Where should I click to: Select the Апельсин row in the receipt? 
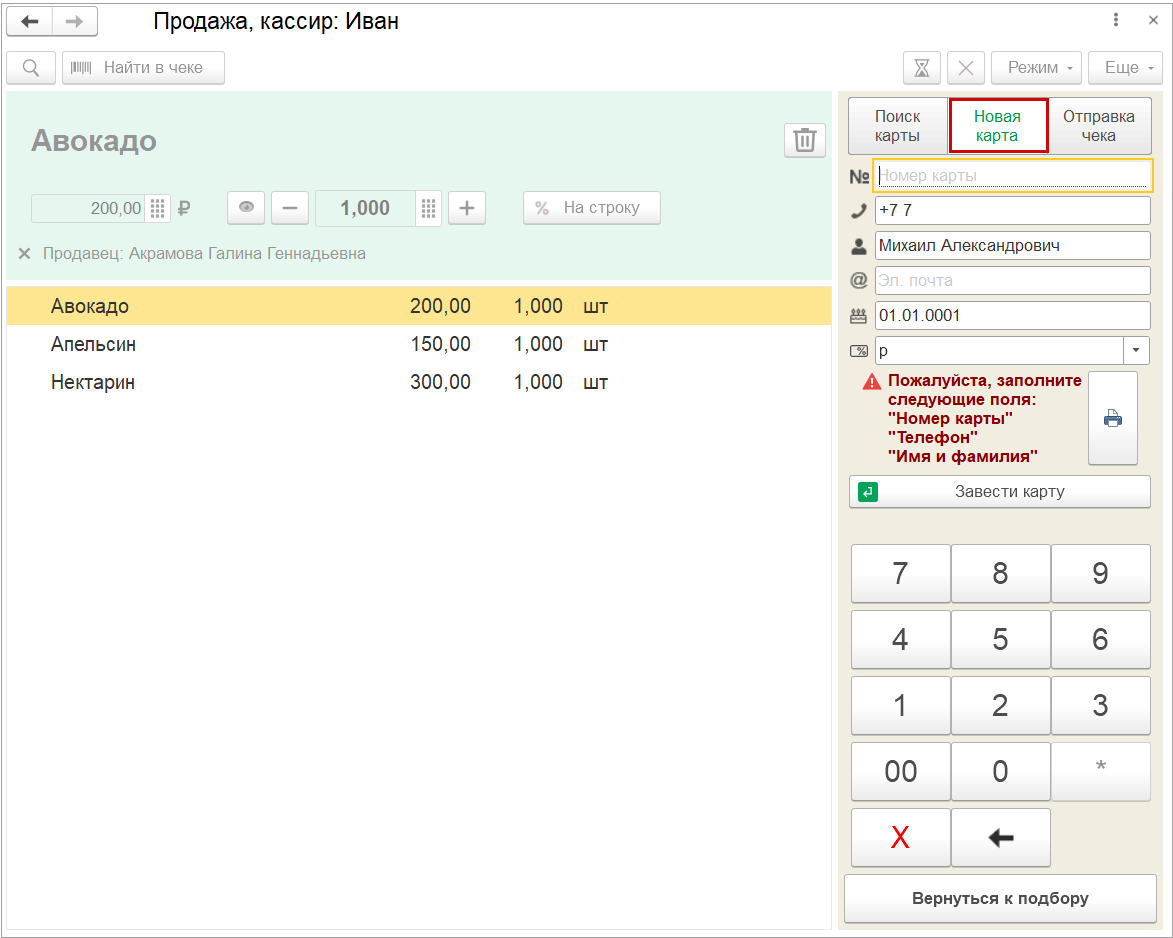click(x=419, y=344)
